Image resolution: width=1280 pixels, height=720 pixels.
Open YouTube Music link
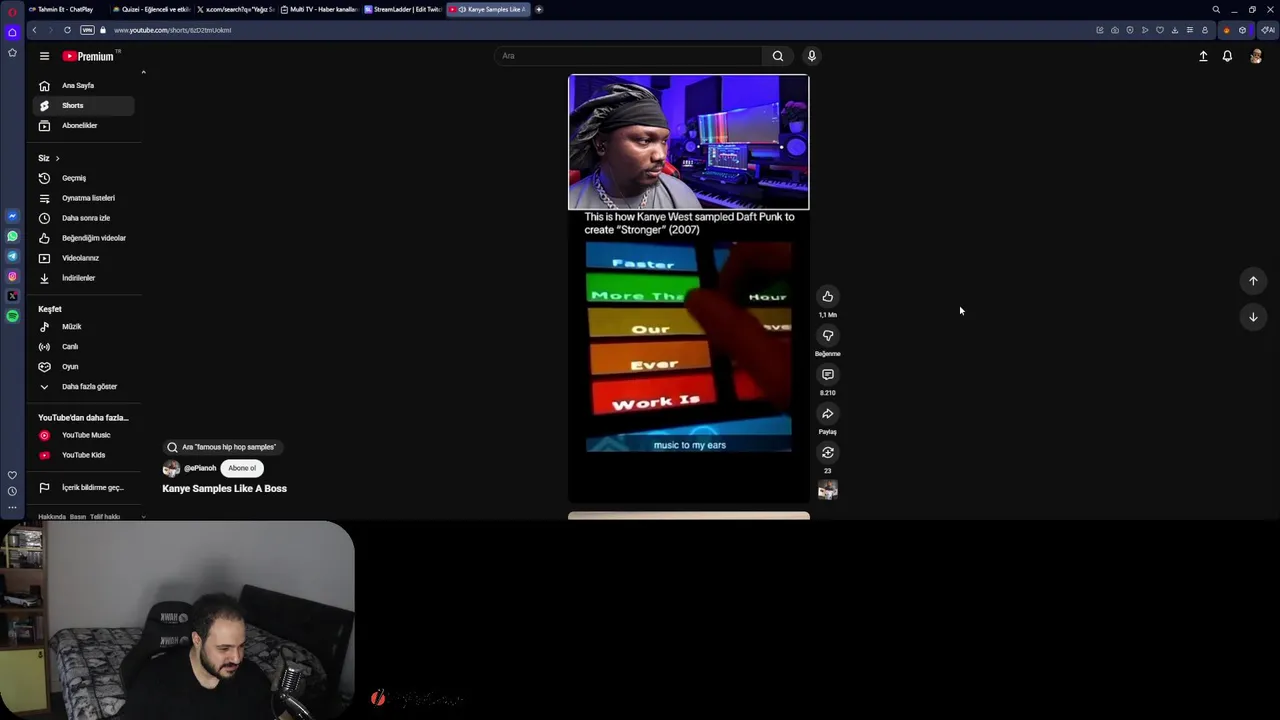pos(83,435)
